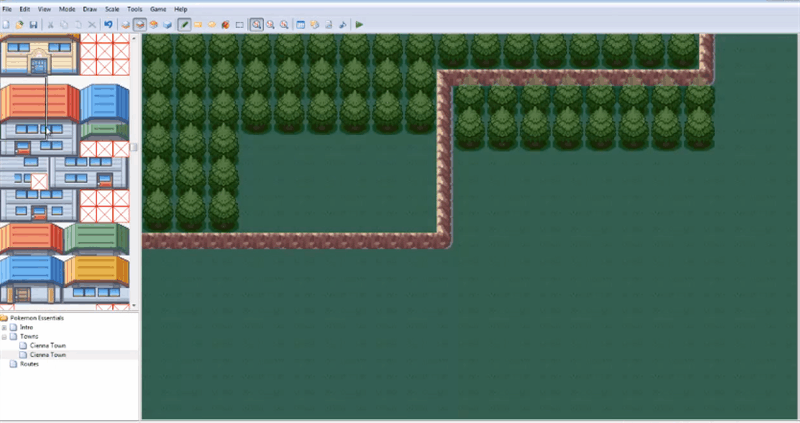Switch to the Events layer
This screenshot has width=800, height=423.
click(167, 23)
